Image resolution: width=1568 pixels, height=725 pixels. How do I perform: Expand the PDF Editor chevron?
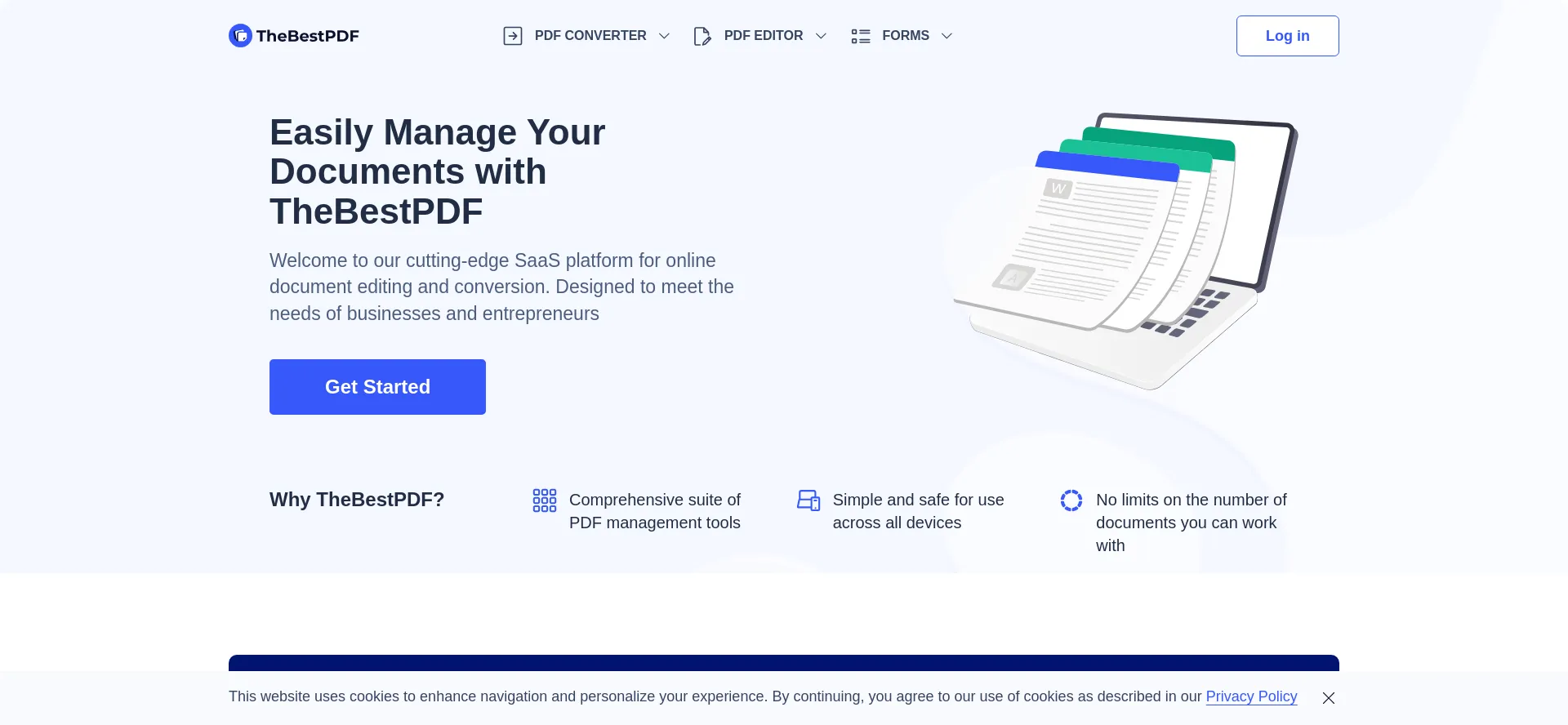tap(822, 36)
